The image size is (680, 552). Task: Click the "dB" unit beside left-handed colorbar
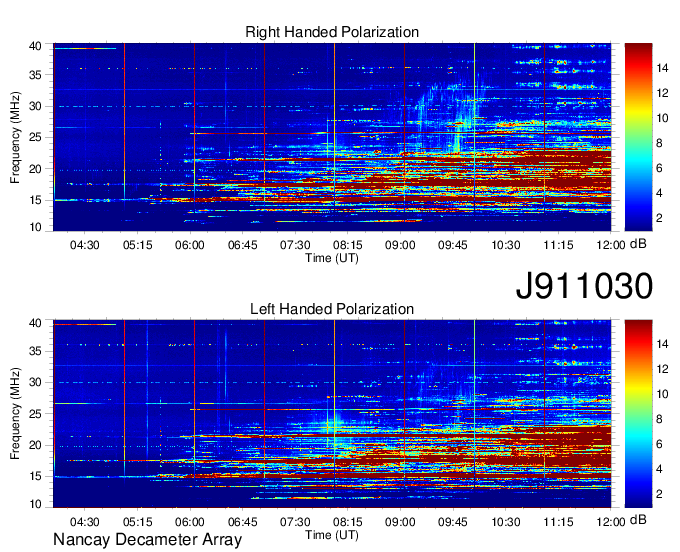[x=638, y=520]
